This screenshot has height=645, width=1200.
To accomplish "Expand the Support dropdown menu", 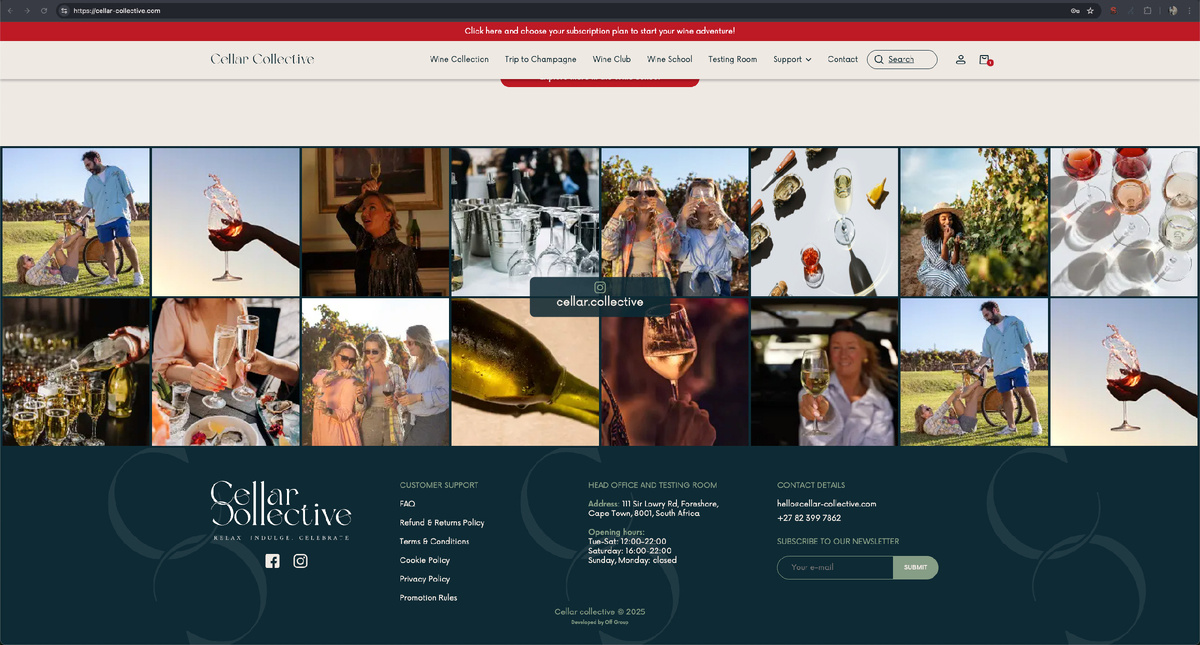I will (x=792, y=59).
